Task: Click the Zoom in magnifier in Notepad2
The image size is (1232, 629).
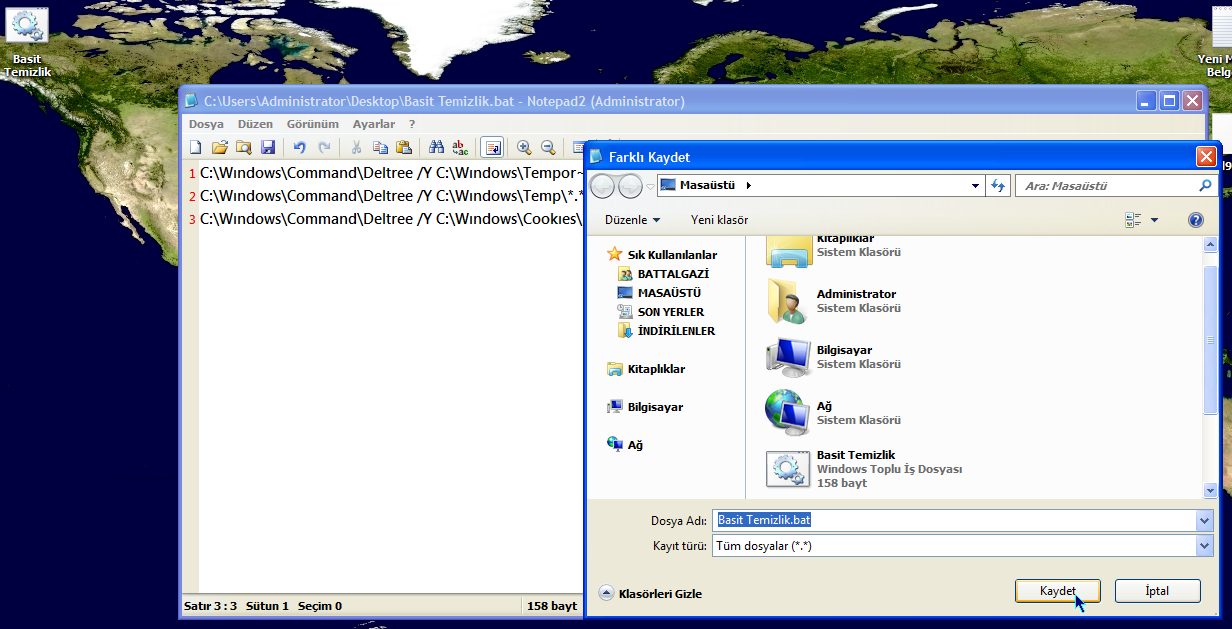Action: (524, 148)
